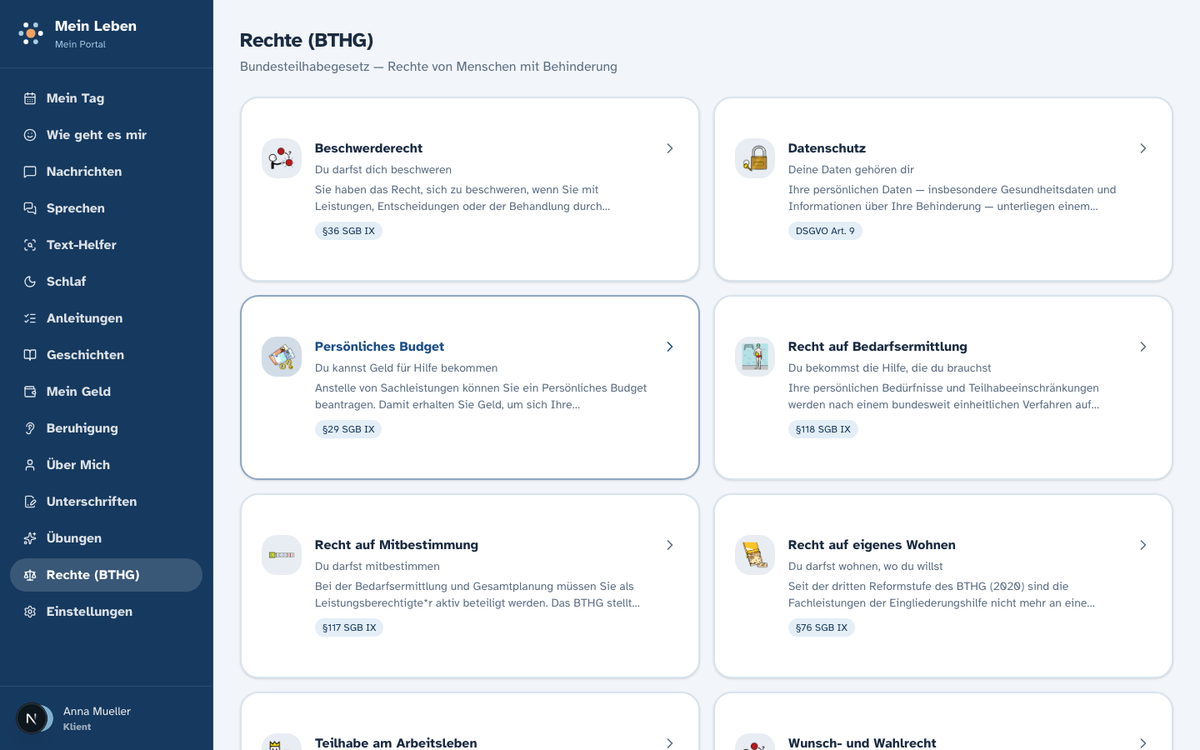
Task: Click the text Du darfst wohnen, wo du willst
Action: tap(865, 567)
